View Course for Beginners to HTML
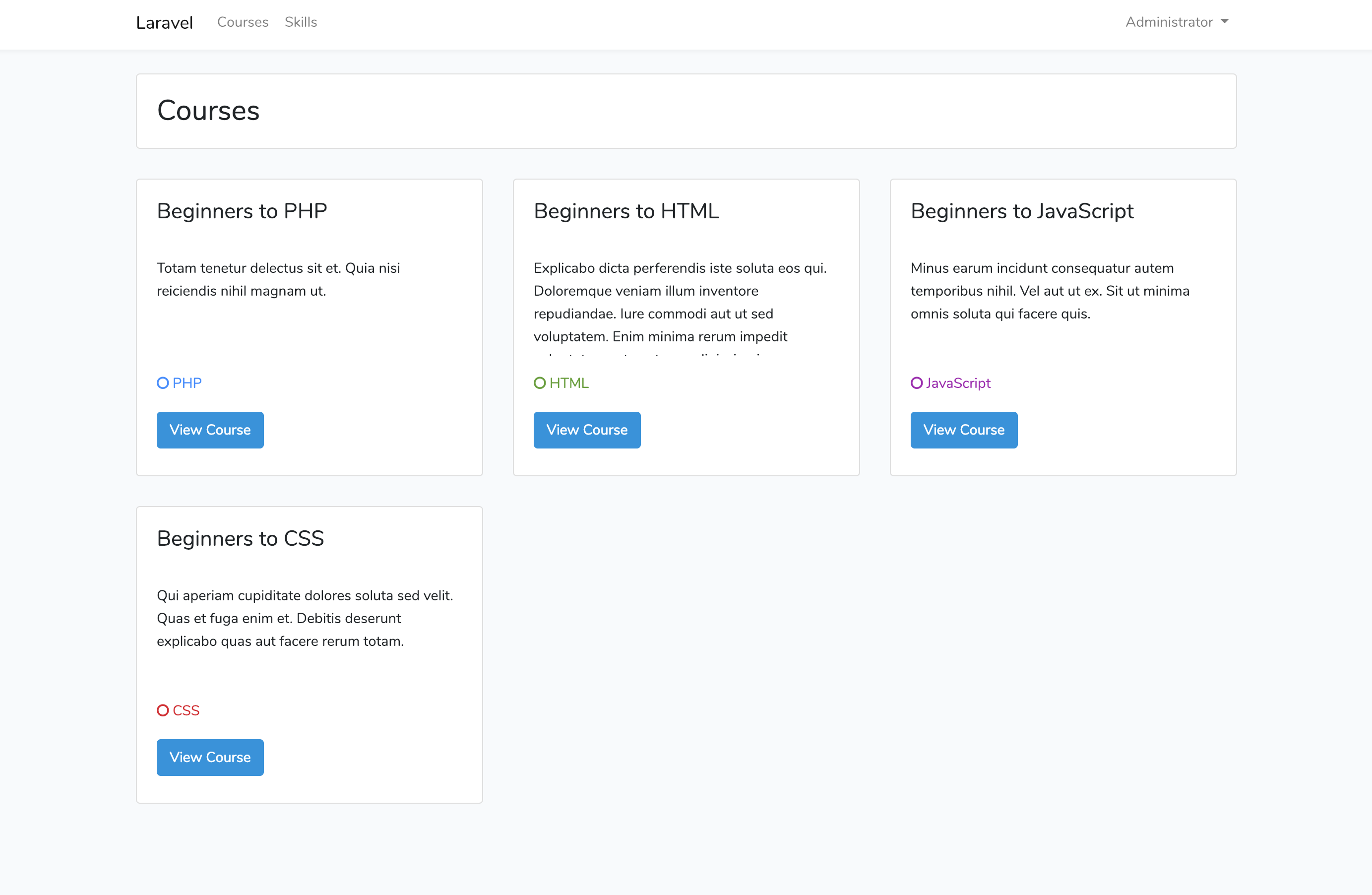This screenshot has width=1372, height=895. click(x=587, y=430)
